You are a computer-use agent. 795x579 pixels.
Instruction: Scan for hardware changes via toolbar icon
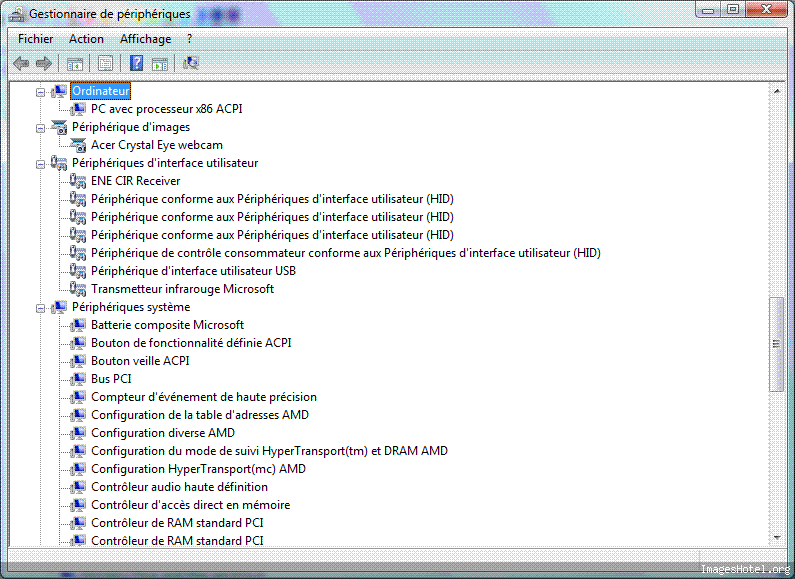[191, 63]
